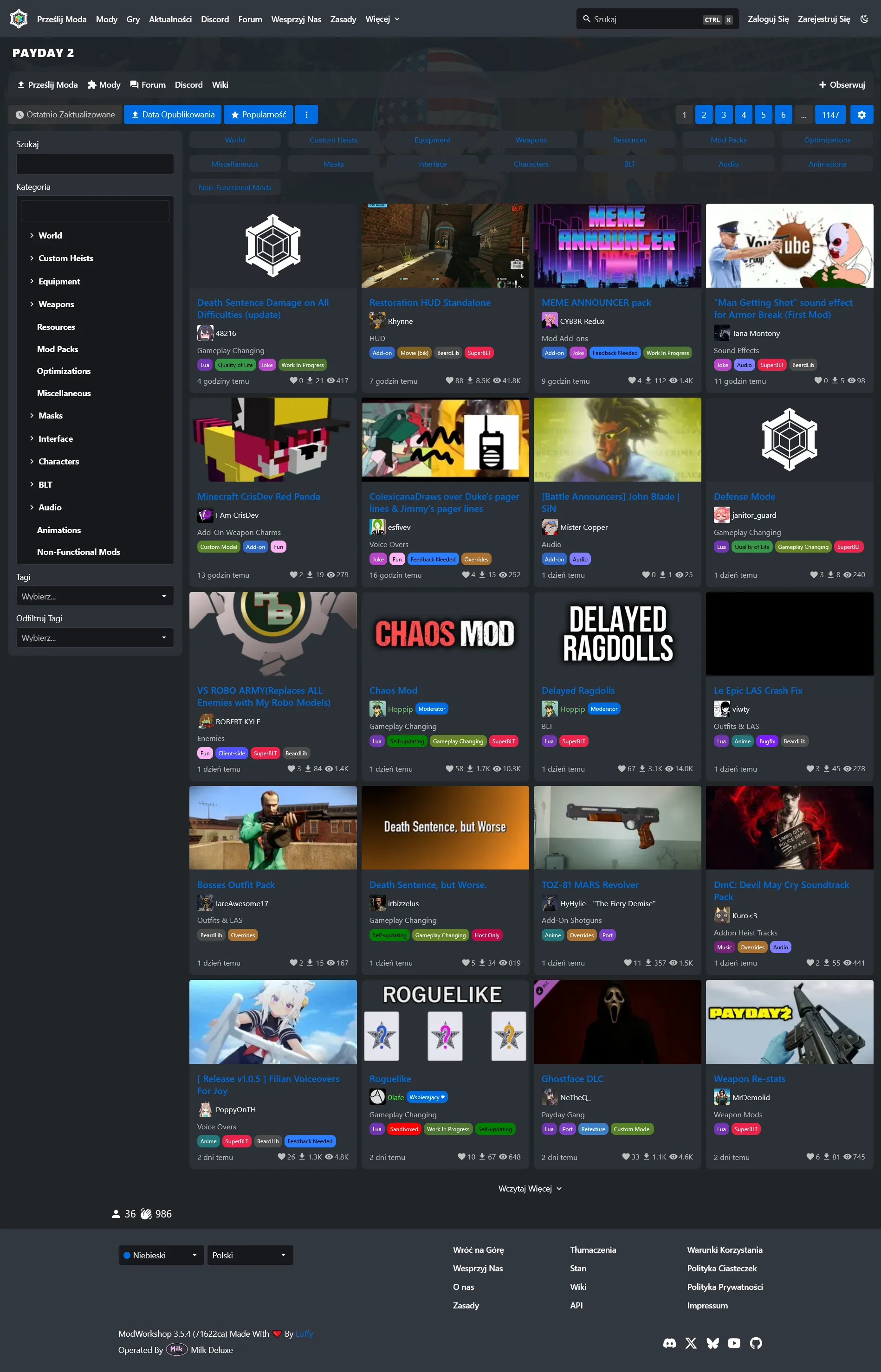Click the Moderator badge on Chaos Mod
This screenshot has width=881, height=1372.
pos(431,709)
